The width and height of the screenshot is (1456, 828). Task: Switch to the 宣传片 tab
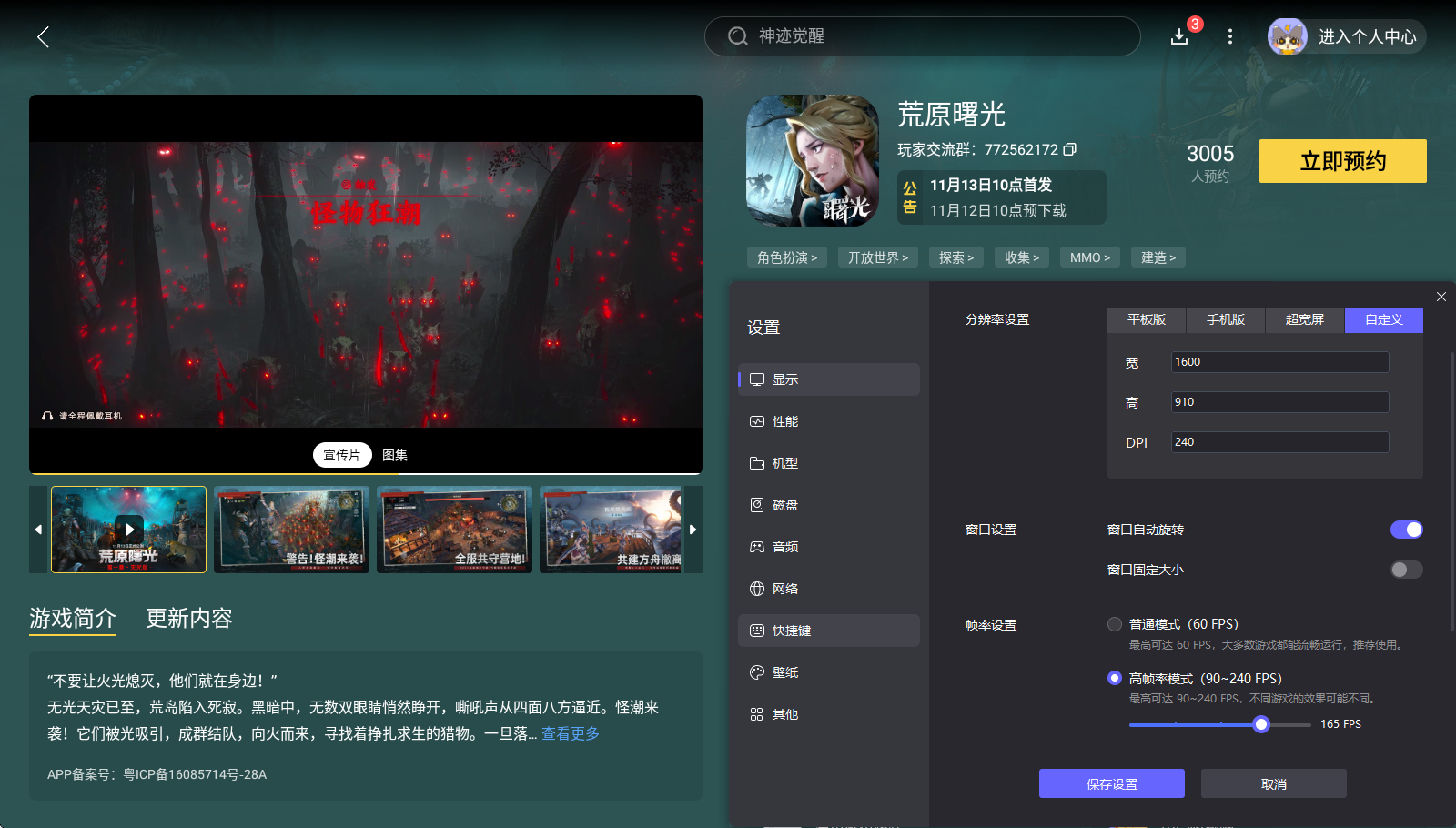click(342, 455)
